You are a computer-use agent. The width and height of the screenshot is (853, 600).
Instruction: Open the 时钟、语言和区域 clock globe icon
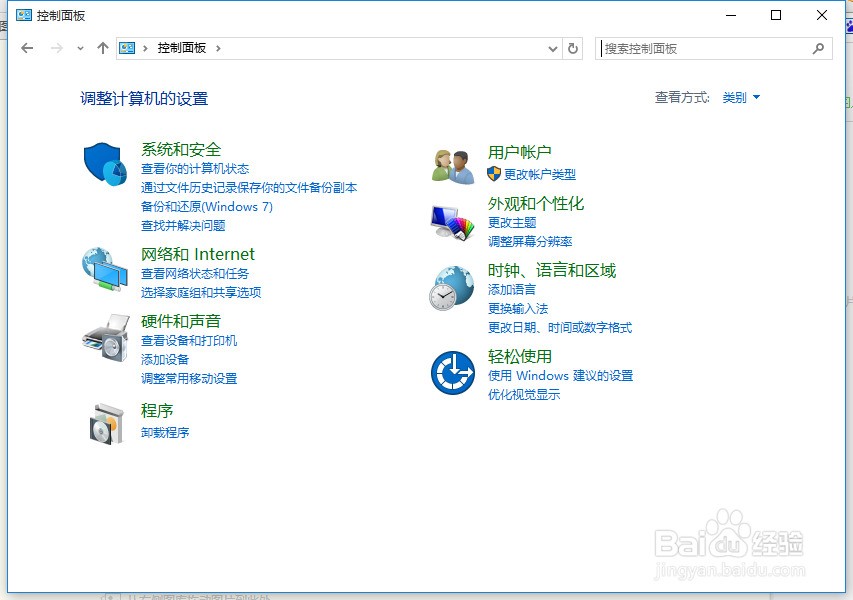(452, 288)
